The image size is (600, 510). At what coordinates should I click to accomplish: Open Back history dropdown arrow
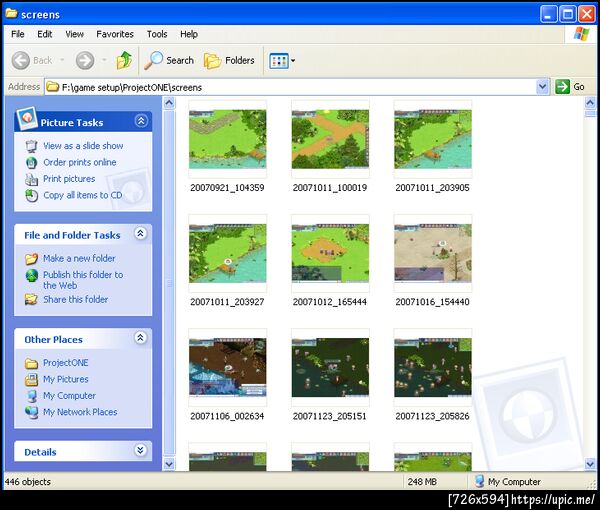[62, 60]
